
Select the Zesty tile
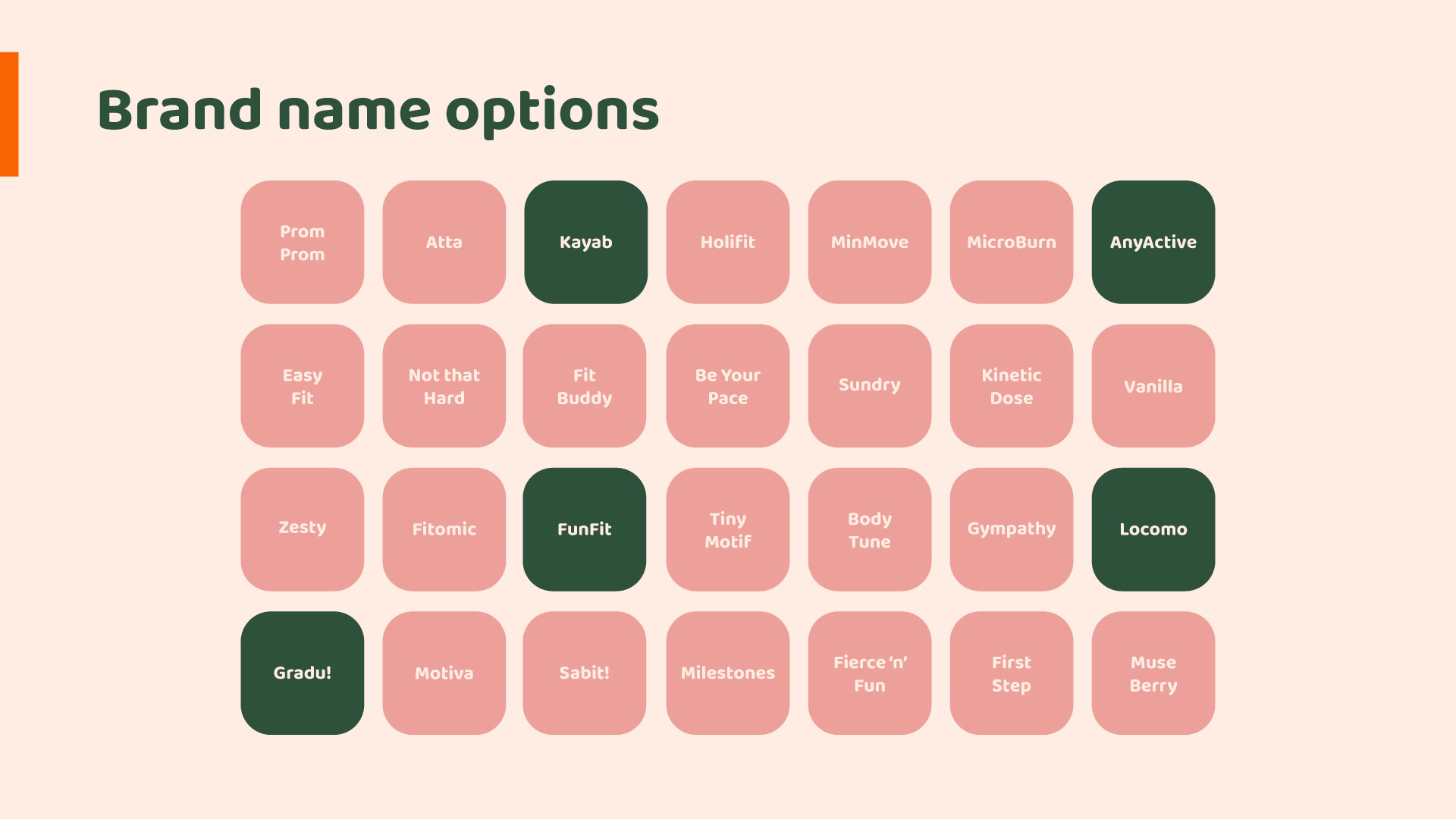[x=302, y=529]
